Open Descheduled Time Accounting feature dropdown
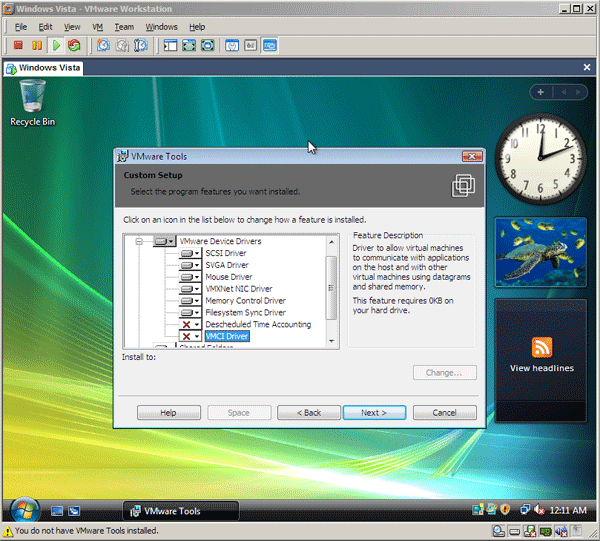The width and height of the screenshot is (600, 541). tap(190, 324)
